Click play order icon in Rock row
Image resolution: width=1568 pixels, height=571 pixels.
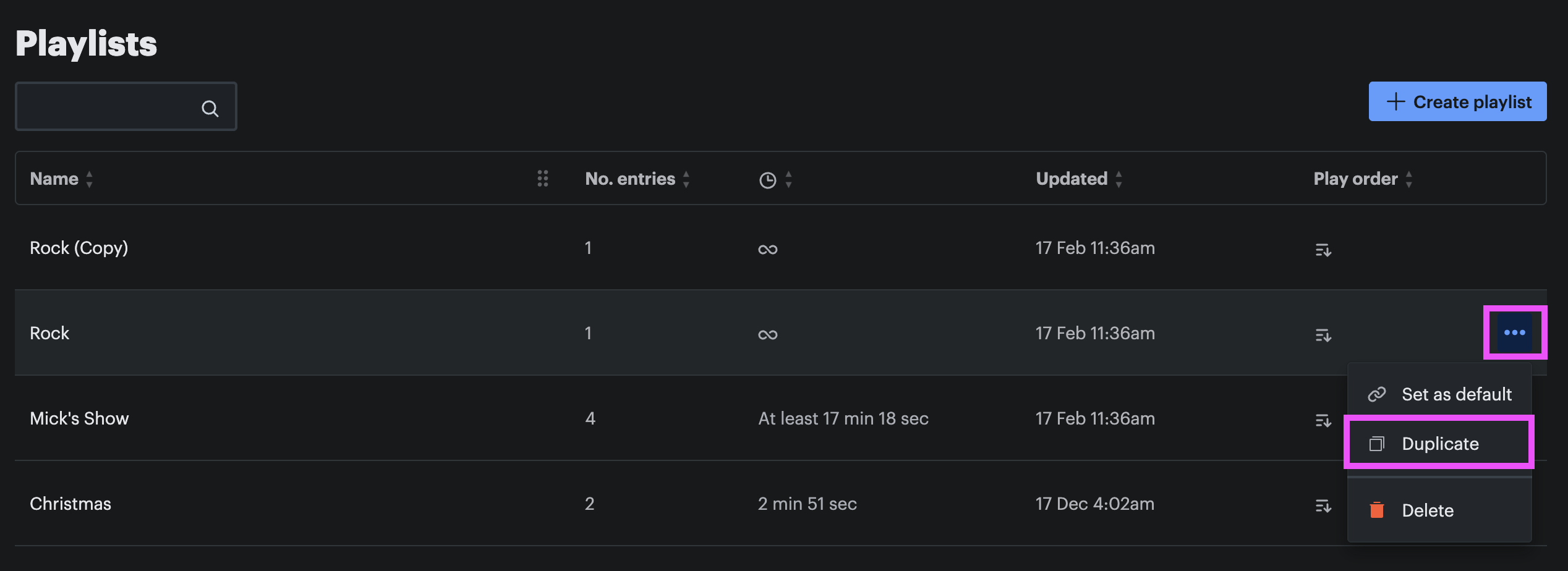click(1323, 335)
